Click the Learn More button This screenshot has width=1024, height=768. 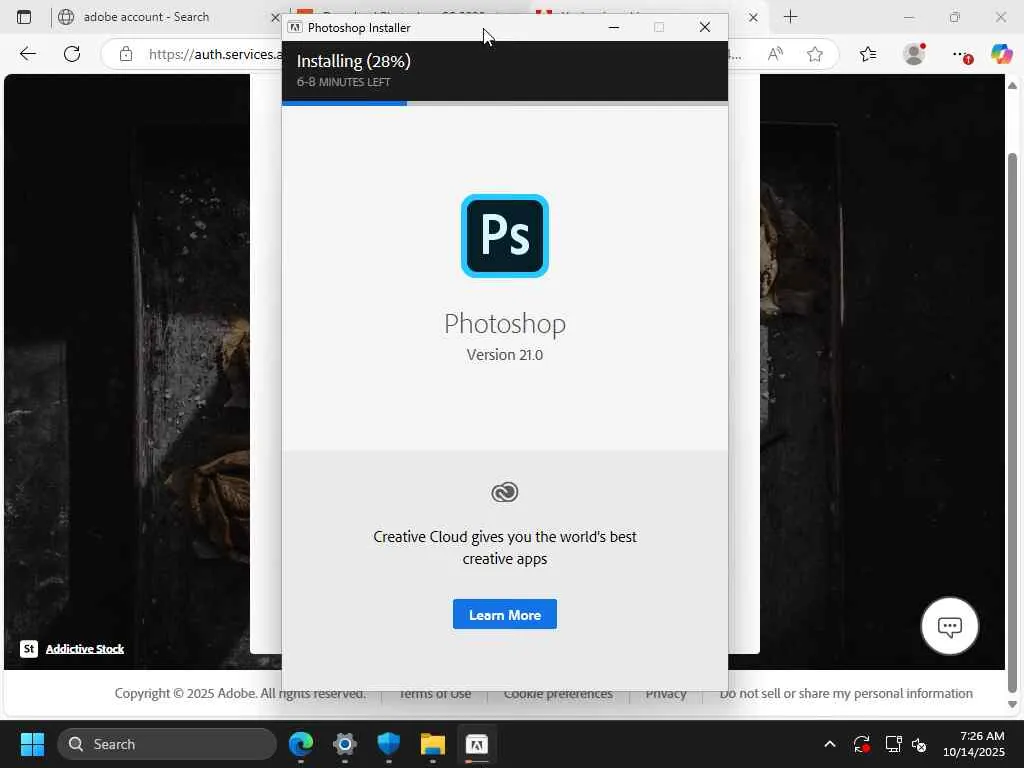point(505,615)
